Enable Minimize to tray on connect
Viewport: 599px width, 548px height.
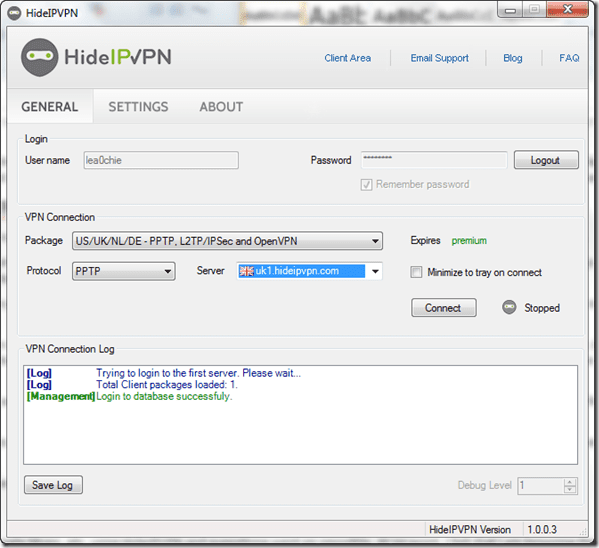pyautogui.click(x=416, y=272)
